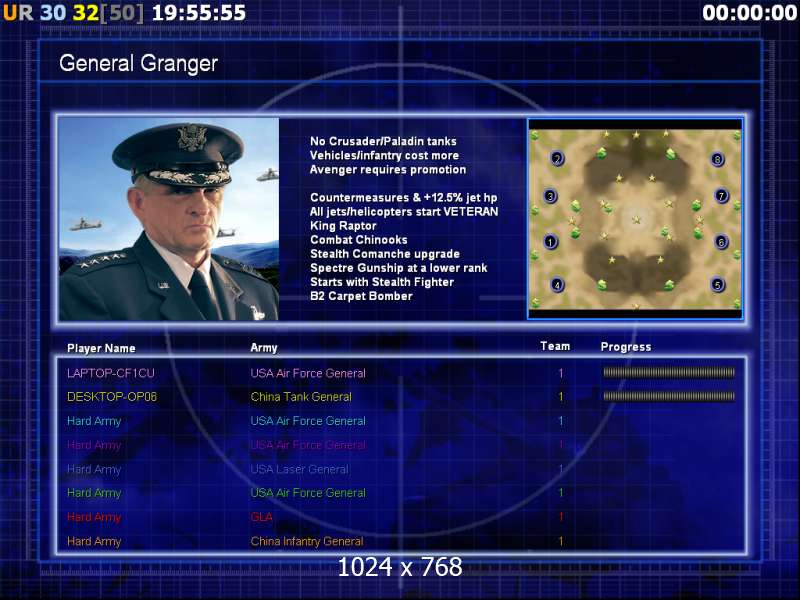
Task: Click the Player Name column header
Action: pyautogui.click(x=101, y=348)
